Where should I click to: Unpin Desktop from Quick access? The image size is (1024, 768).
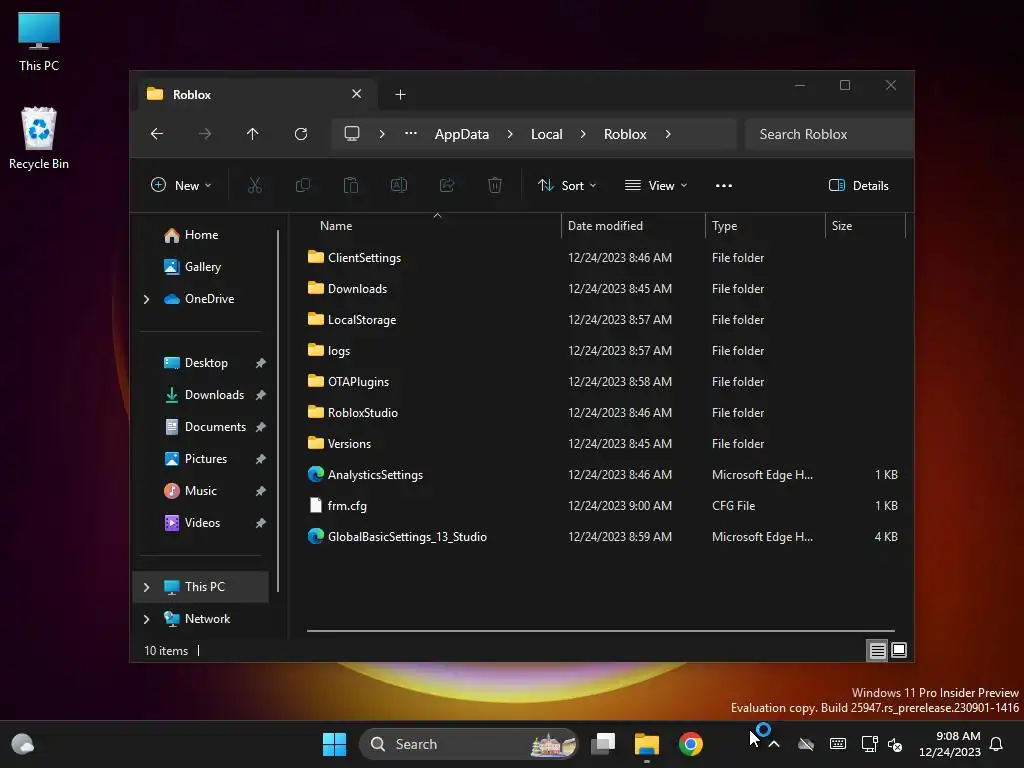pos(261,363)
